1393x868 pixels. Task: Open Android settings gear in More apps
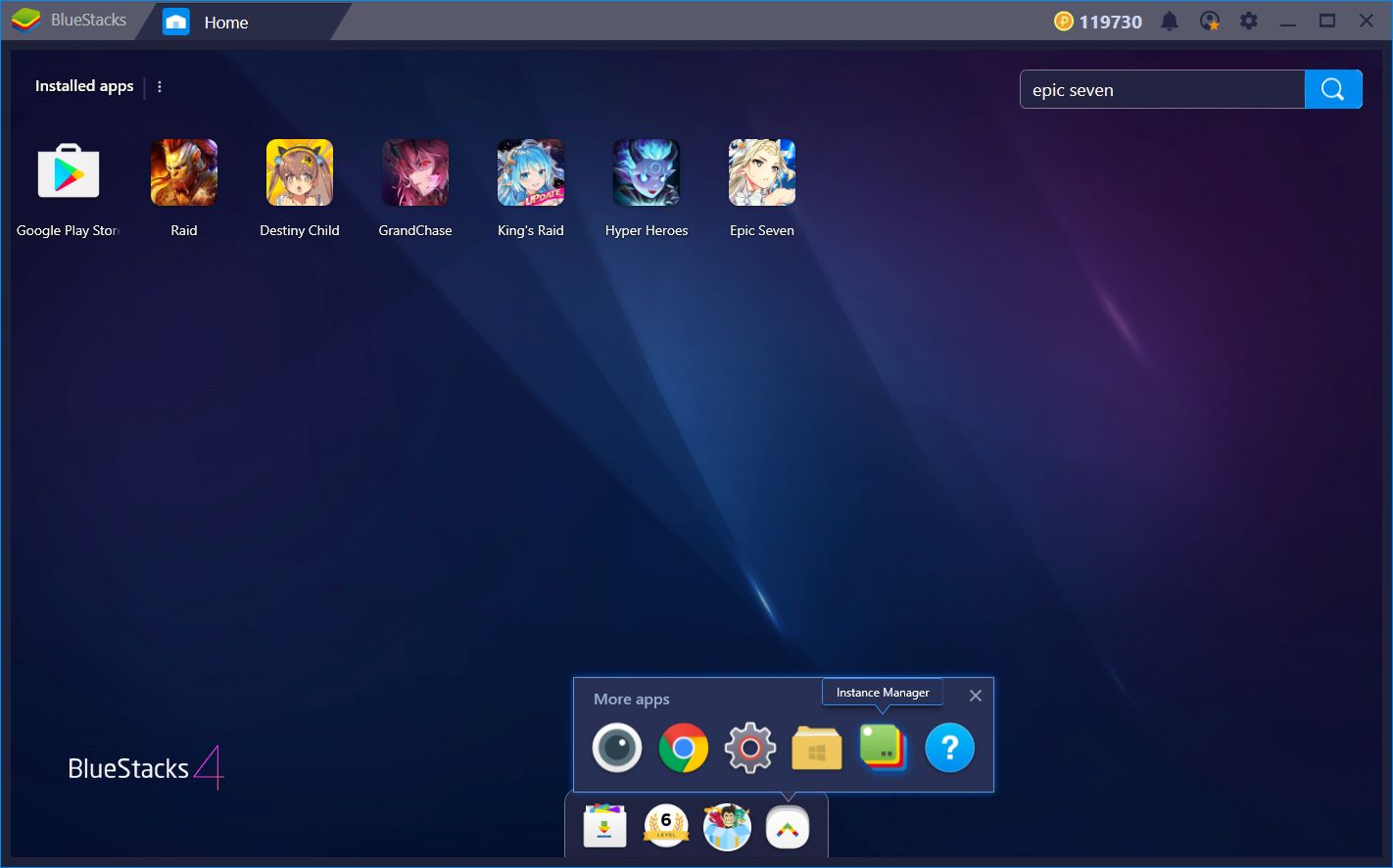750,748
